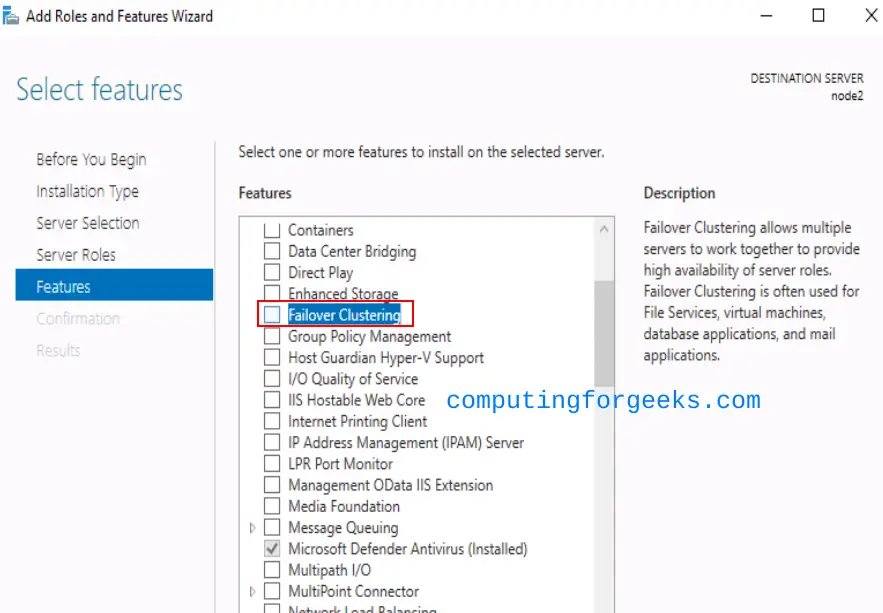
Task: Select the Group Policy Management checkbox
Action: (x=272, y=336)
